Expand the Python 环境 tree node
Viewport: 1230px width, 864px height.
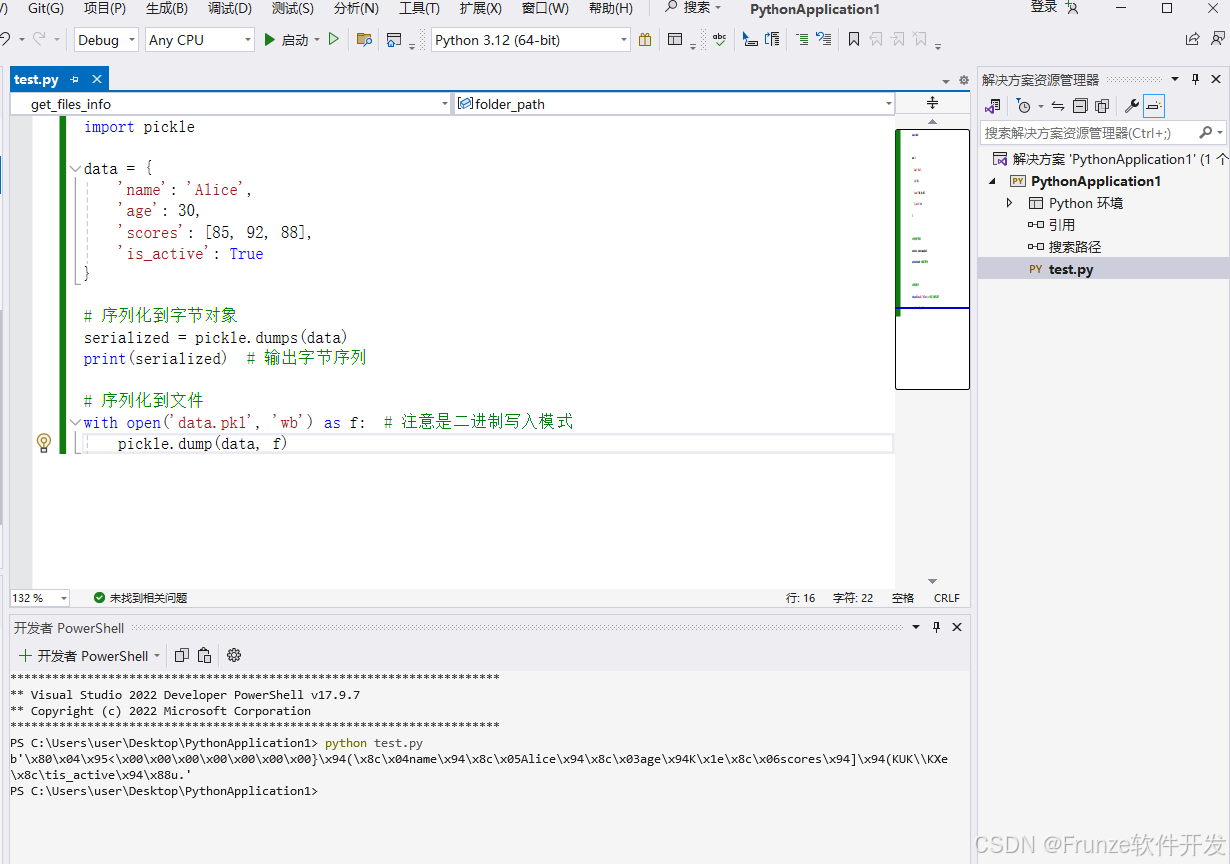[x=1010, y=203]
